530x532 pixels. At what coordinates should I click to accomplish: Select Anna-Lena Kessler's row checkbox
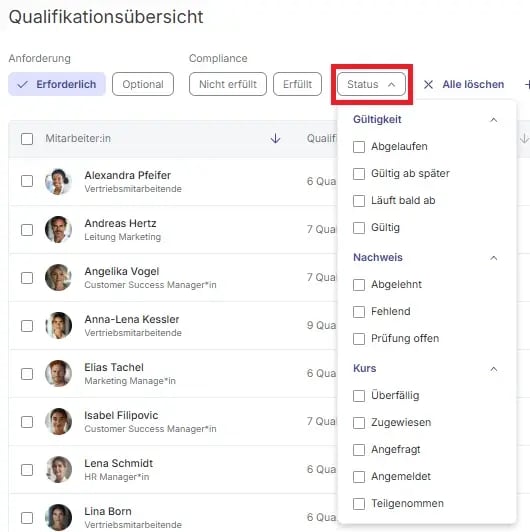coord(27,326)
